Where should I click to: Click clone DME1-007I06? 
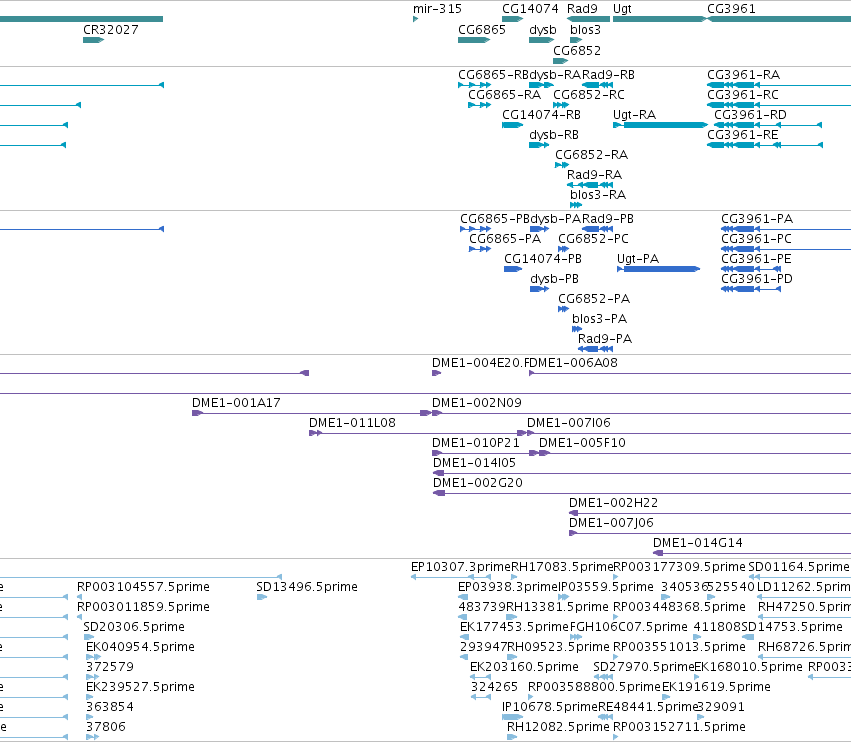click(x=569, y=423)
